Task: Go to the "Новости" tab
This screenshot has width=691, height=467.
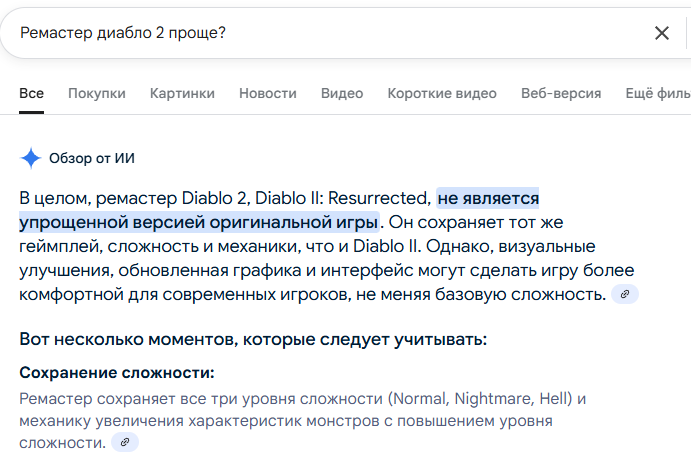Action: [x=267, y=93]
